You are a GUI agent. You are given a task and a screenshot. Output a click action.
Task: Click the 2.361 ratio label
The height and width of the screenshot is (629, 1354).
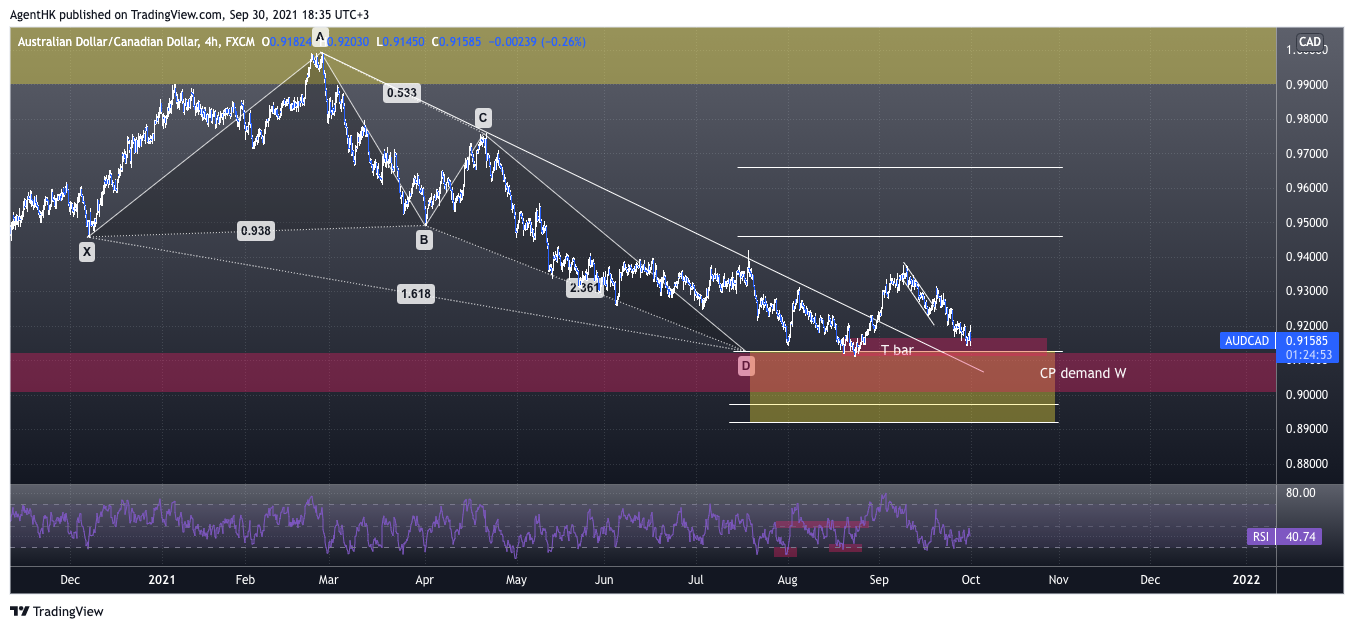click(x=584, y=287)
